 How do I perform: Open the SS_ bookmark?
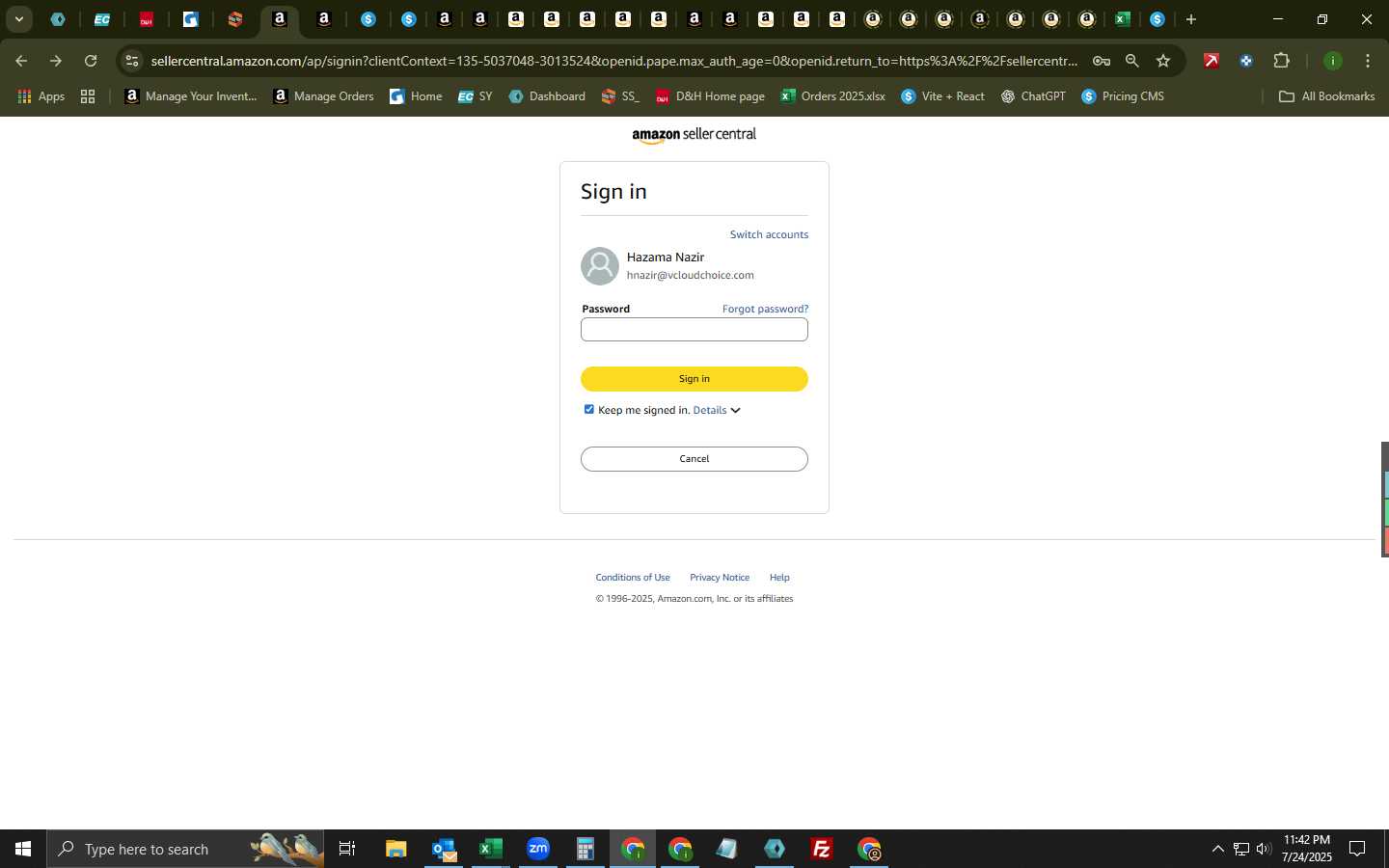pos(620,96)
